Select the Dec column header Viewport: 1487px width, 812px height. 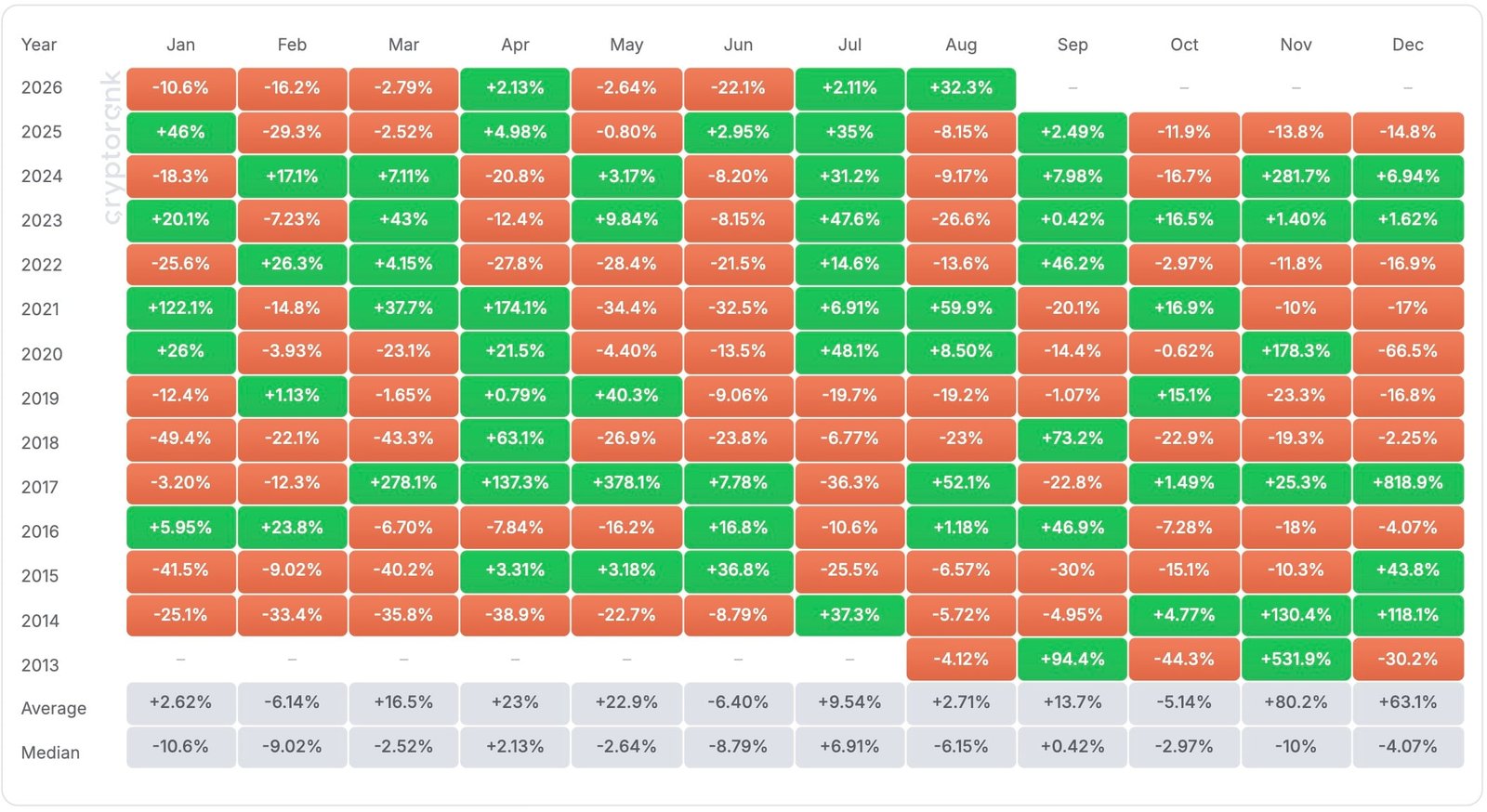tap(1408, 45)
